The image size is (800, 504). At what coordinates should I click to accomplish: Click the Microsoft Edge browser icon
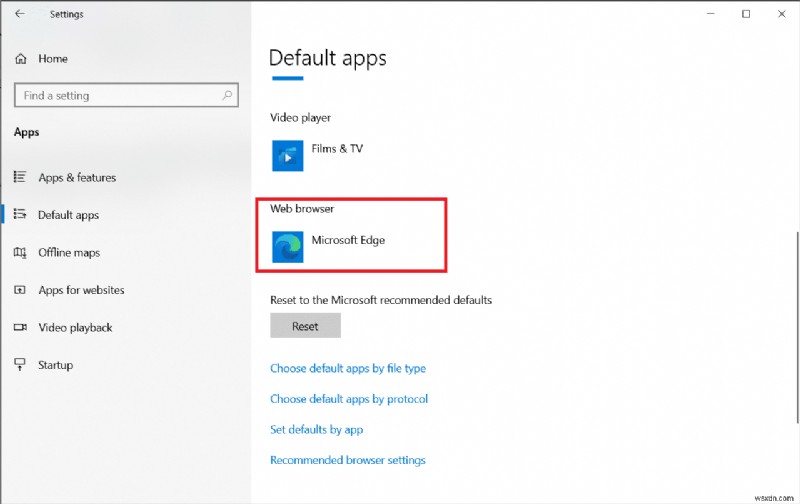click(x=288, y=247)
